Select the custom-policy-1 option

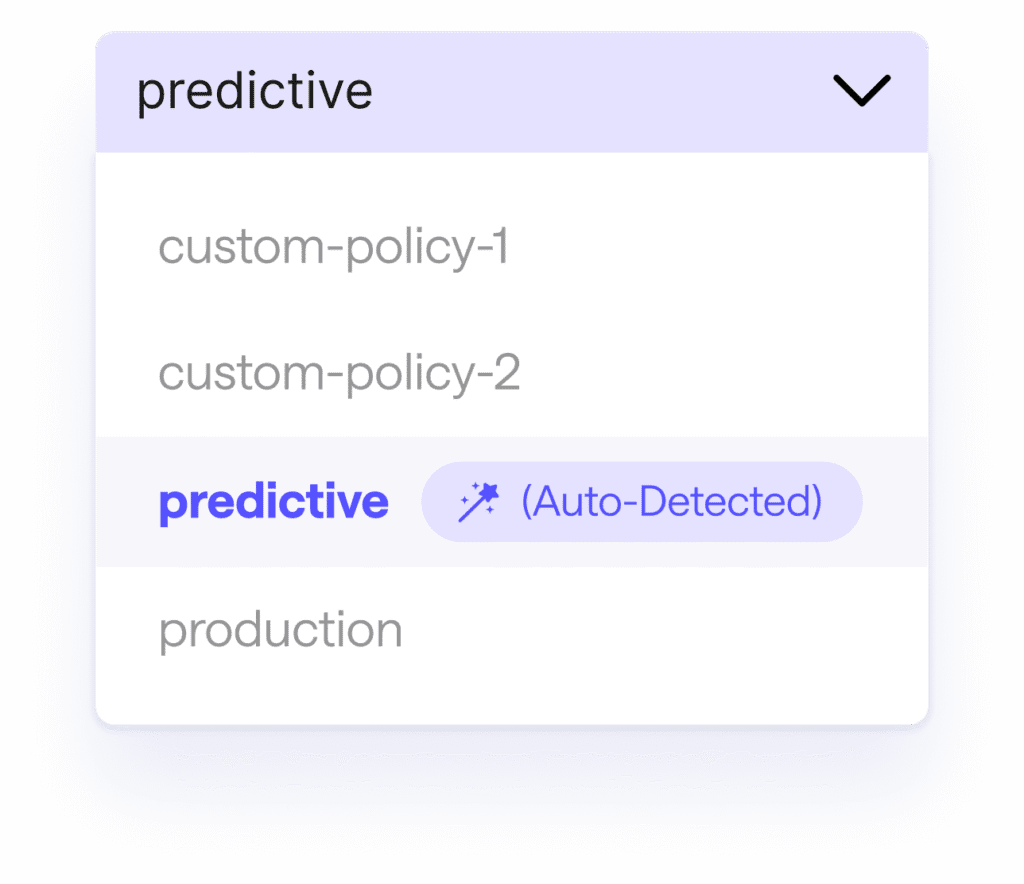334,247
